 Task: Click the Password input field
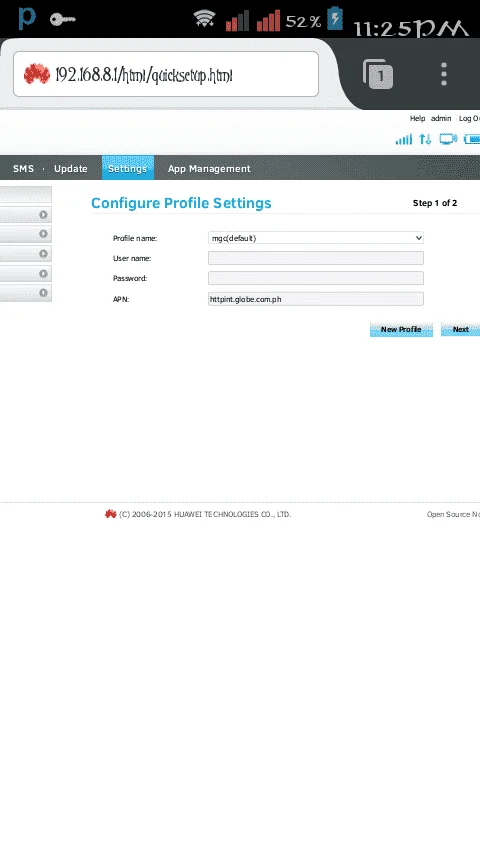(x=315, y=278)
